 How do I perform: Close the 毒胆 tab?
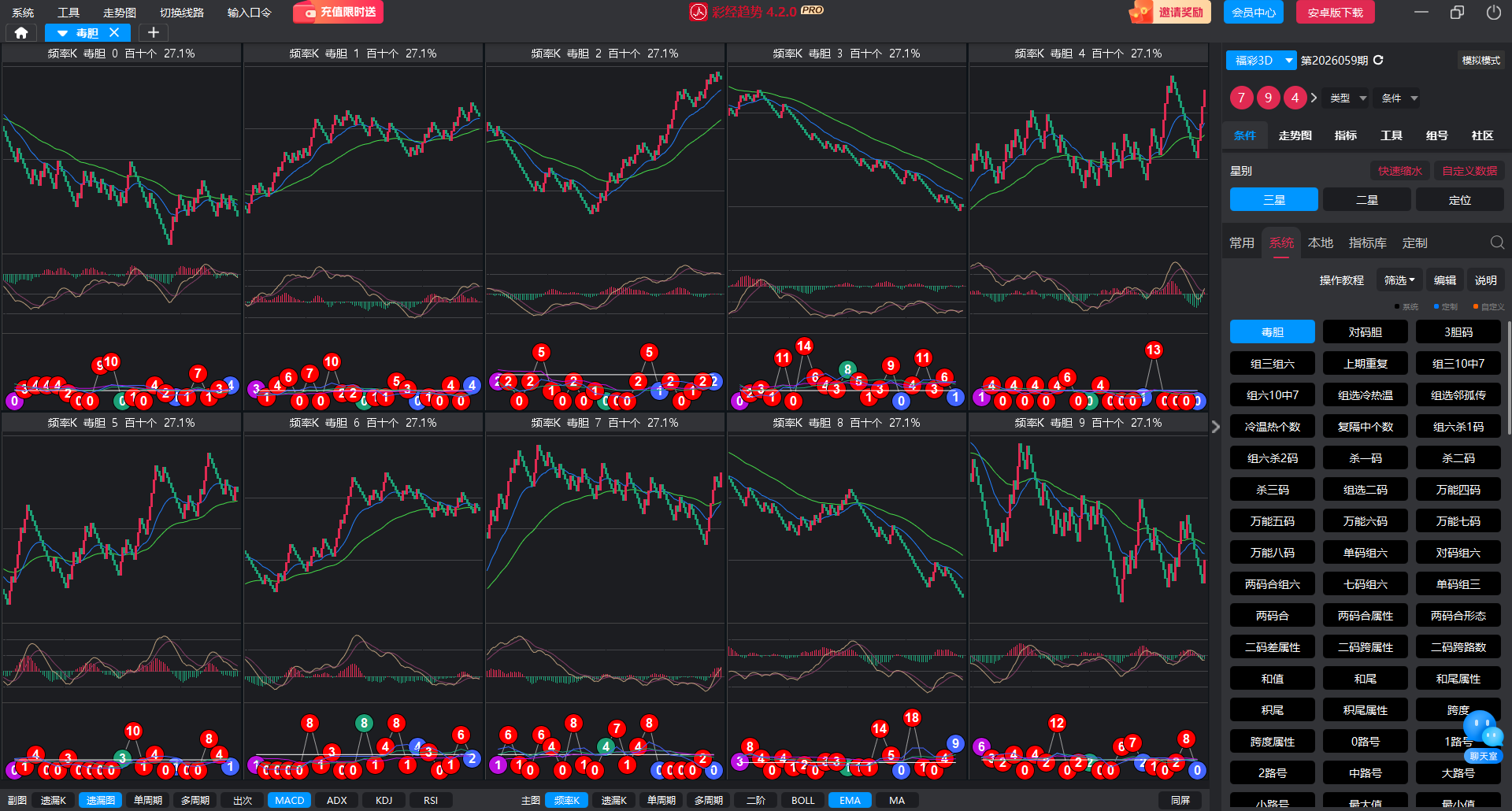click(114, 32)
